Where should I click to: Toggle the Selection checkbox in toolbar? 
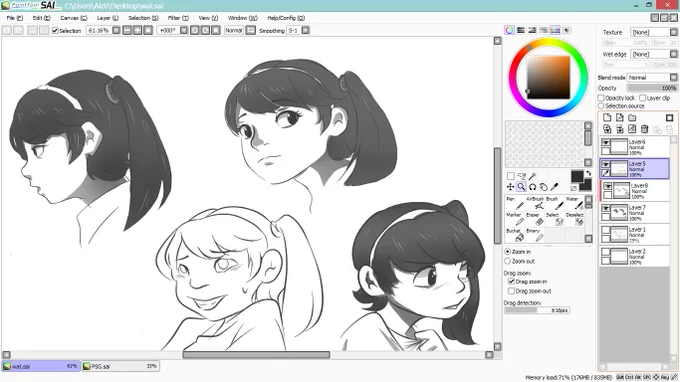(x=55, y=30)
